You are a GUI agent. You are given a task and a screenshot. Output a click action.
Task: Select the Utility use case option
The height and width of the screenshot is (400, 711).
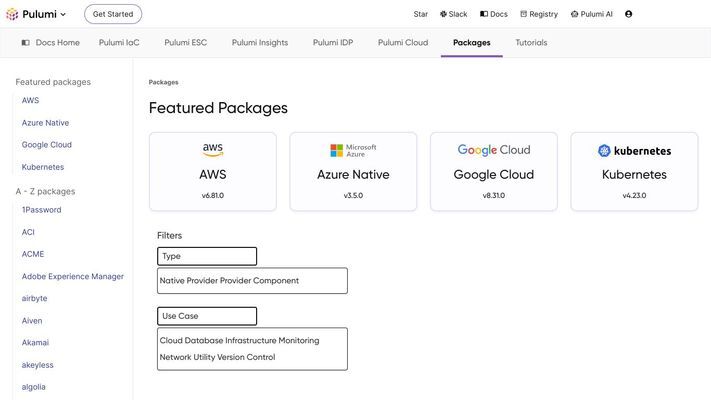coord(204,357)
